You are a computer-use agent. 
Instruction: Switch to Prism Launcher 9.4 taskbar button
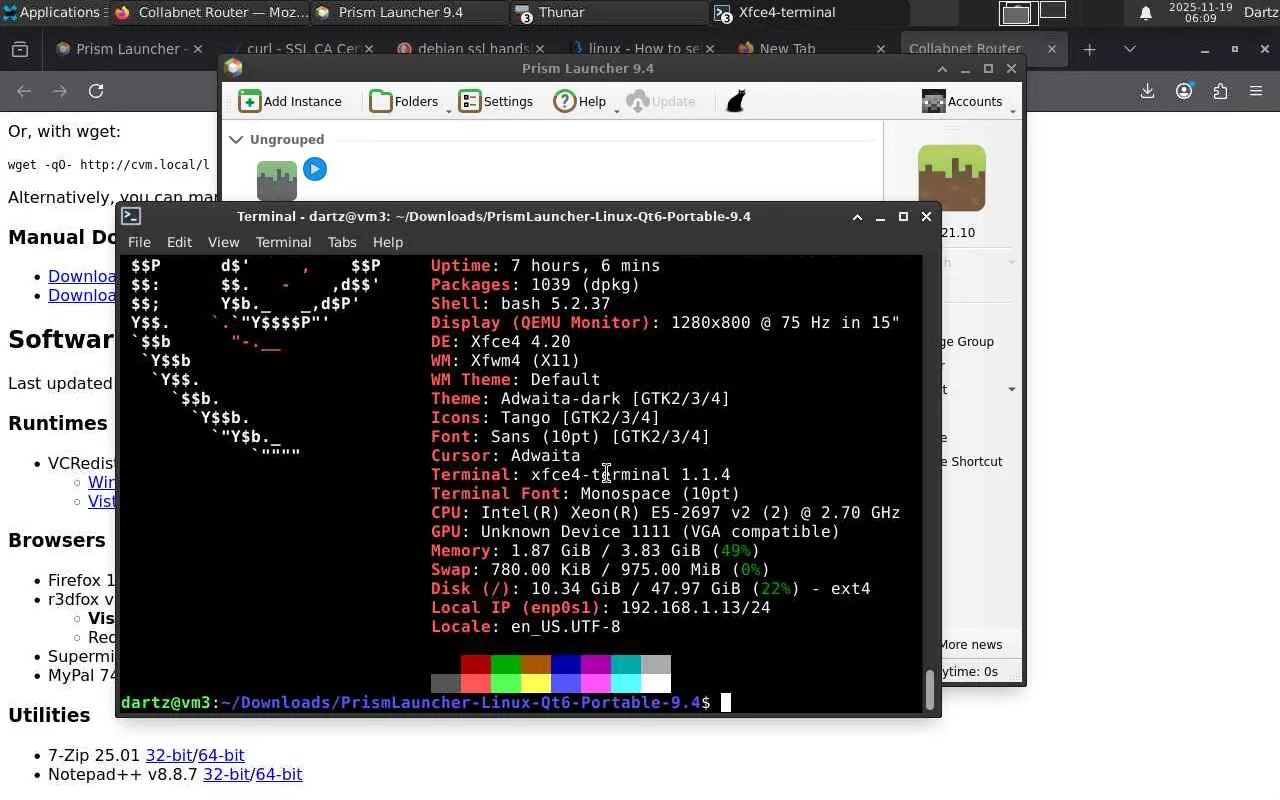pyautogui.click(x=408, y=12)
